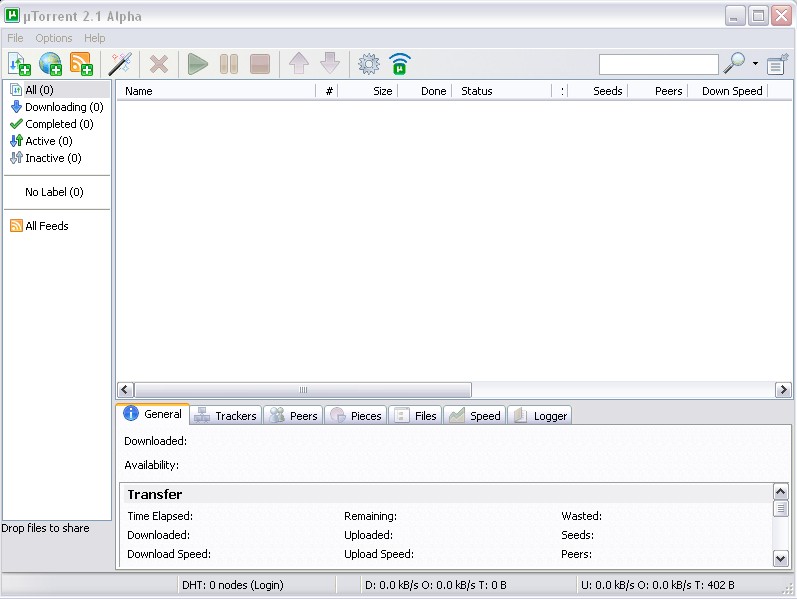Sort list by Name column header
This screenshot has height=599, width=797.
[217, 91]
